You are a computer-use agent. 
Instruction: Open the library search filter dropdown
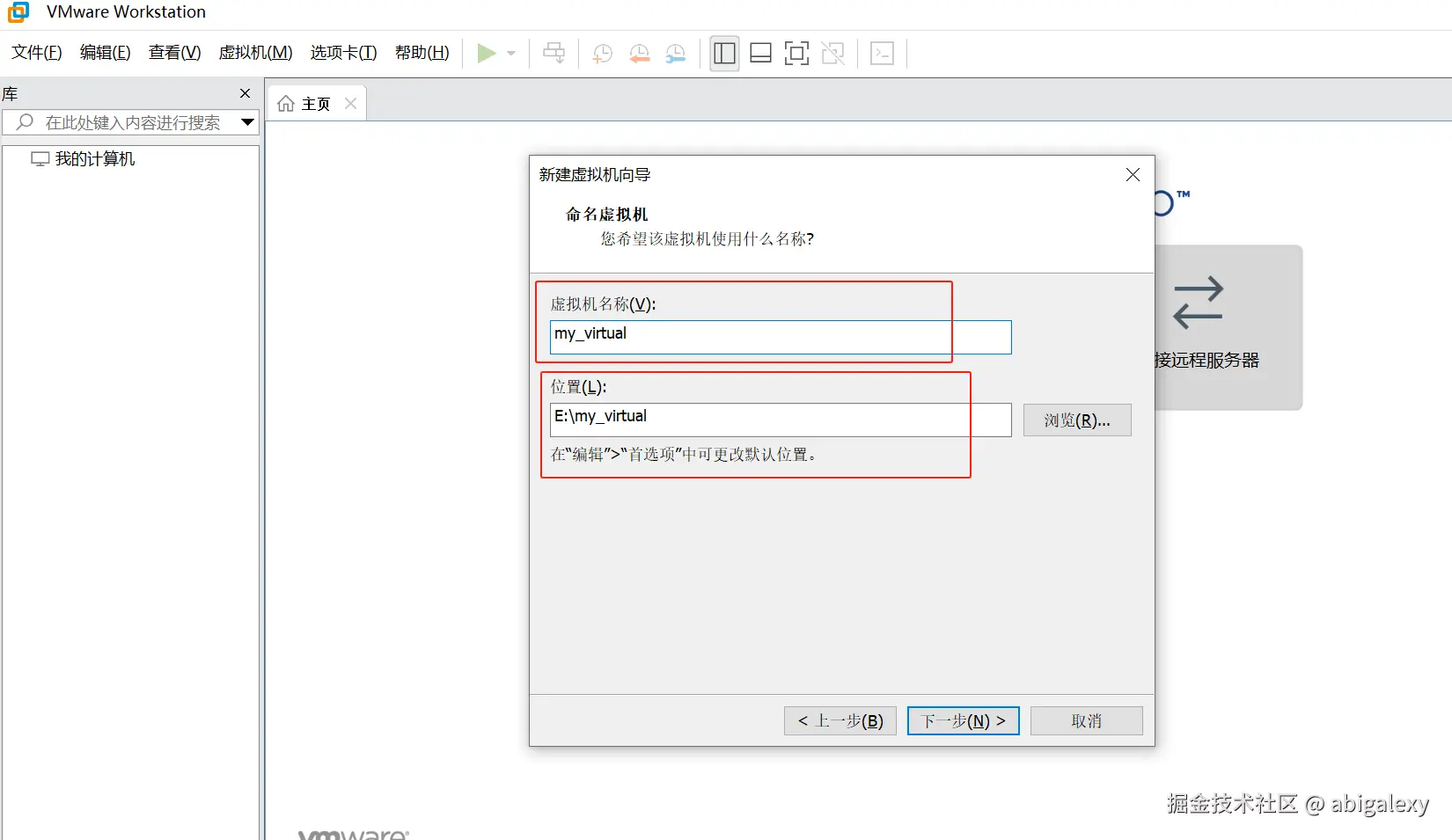coord(247,122)
